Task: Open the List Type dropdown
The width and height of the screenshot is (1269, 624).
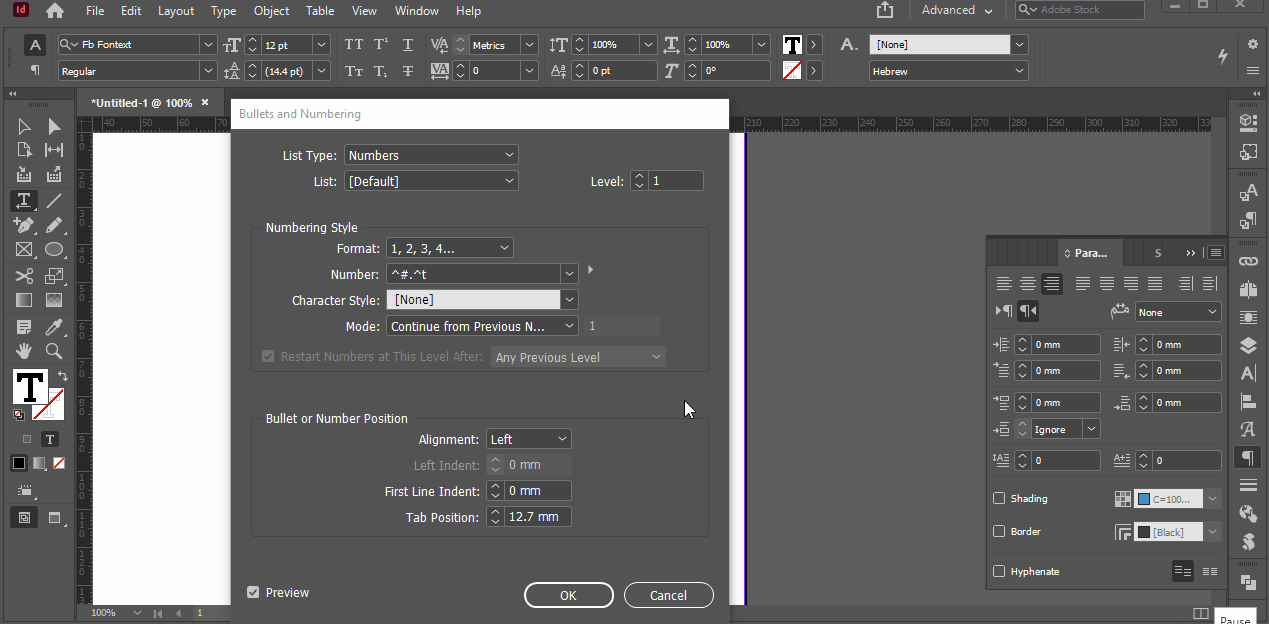Action: point(431,155)
